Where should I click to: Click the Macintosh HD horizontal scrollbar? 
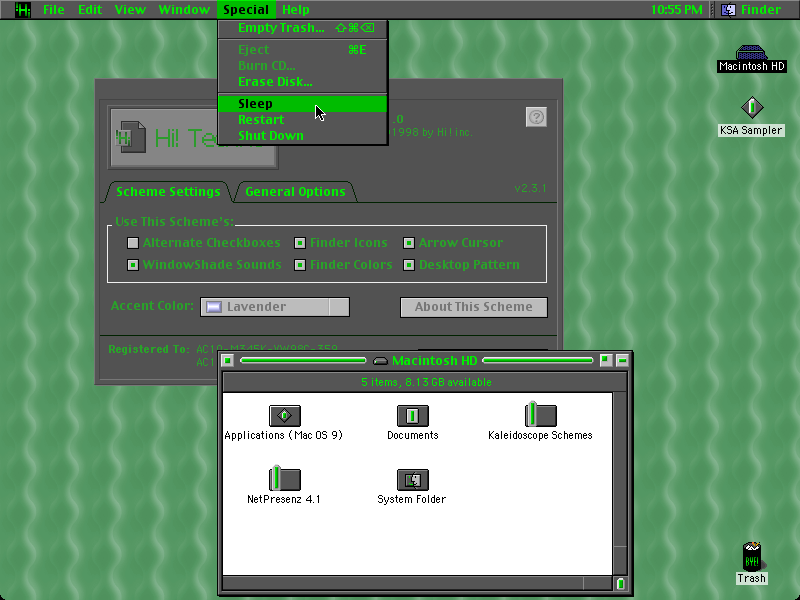pos(417,583)
